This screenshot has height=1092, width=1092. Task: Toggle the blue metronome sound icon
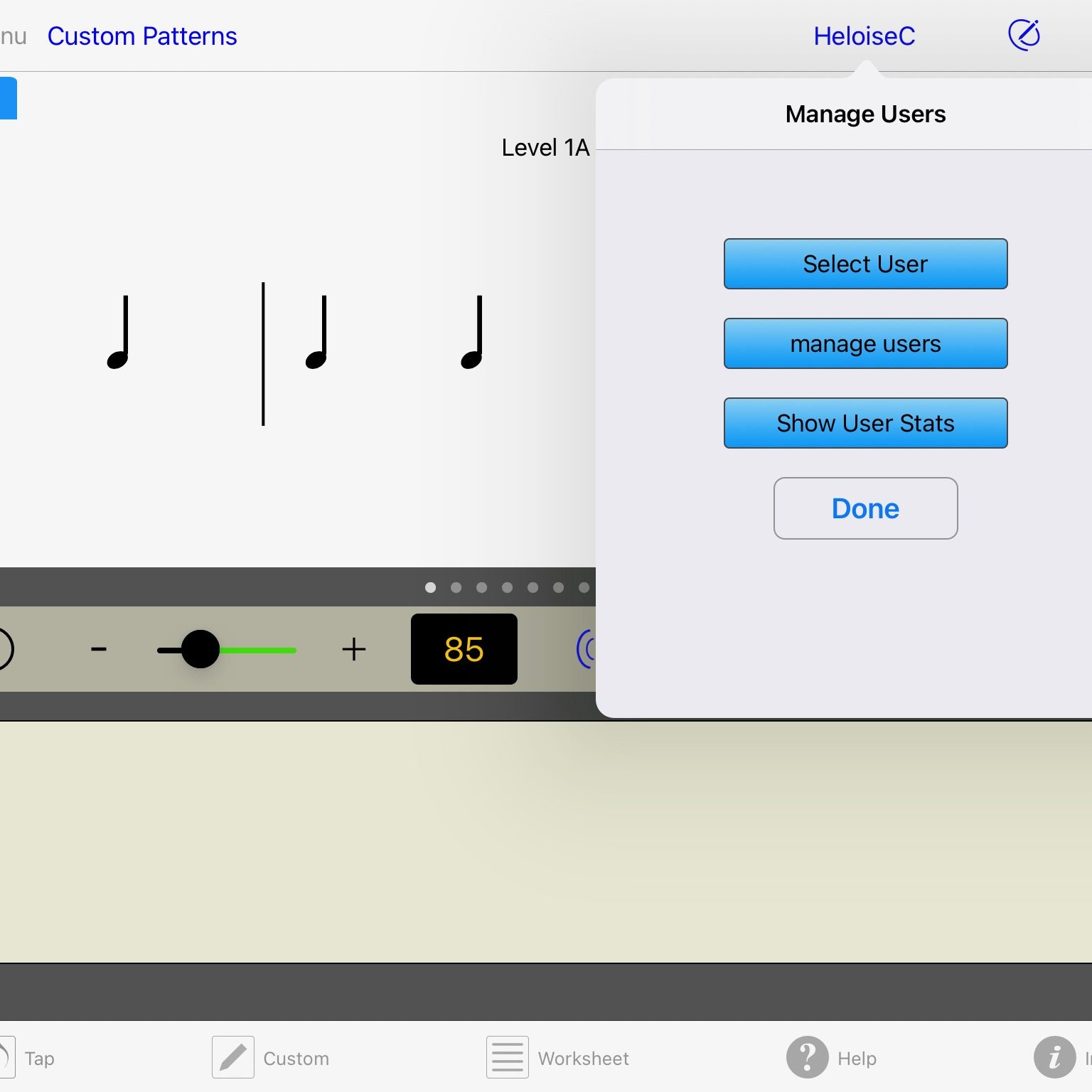coord(587,649)
